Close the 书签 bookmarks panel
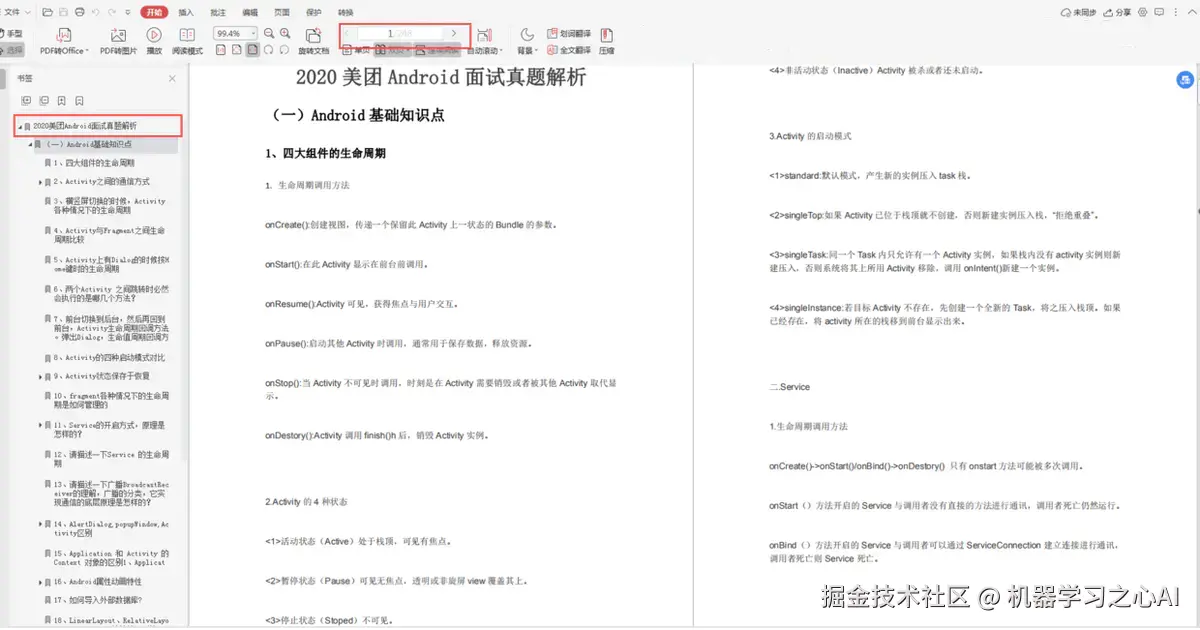The image size is (1200, 630). click(172, 77)
